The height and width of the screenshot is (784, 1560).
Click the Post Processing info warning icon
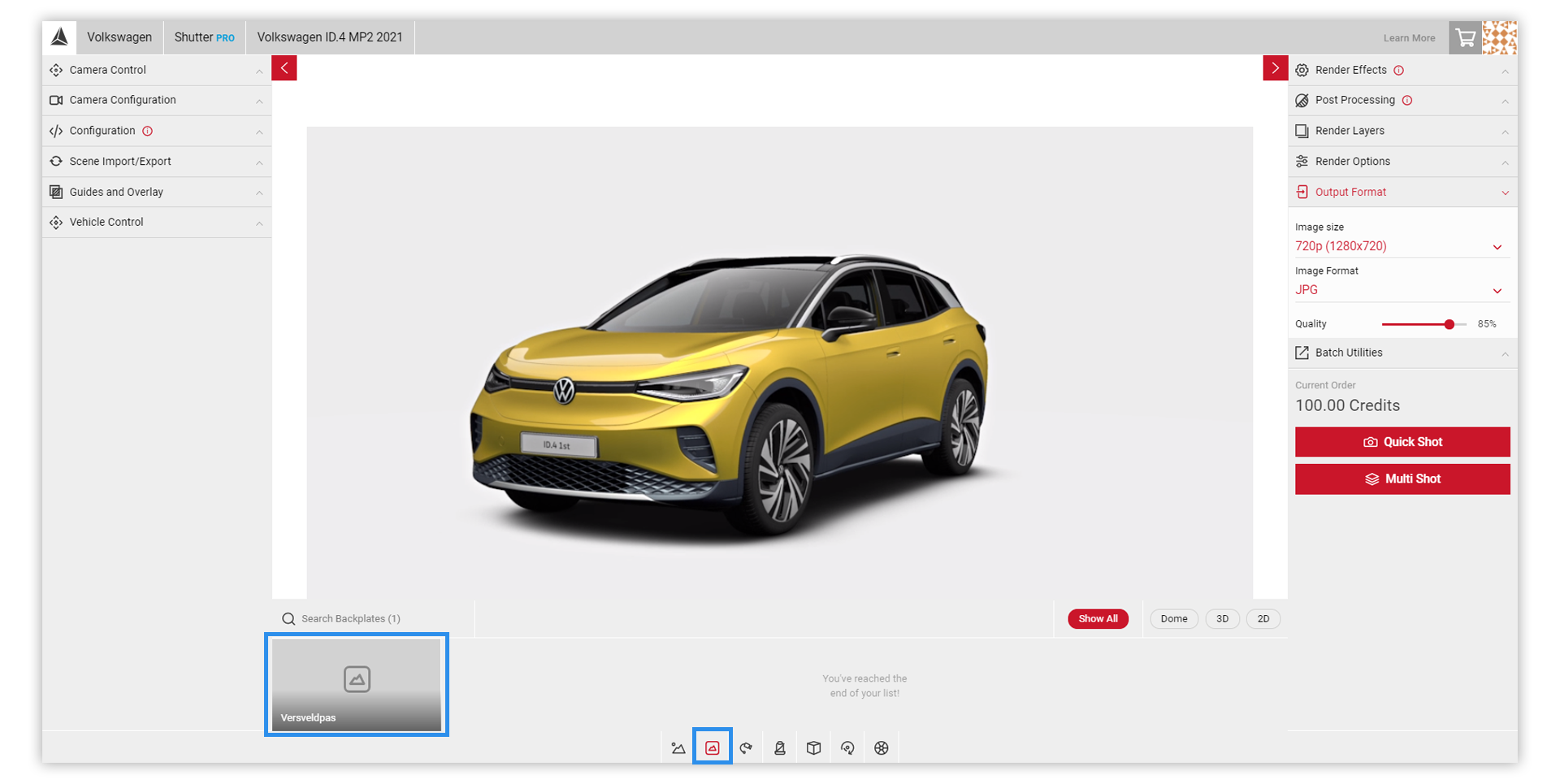[x=1407, y=101]
